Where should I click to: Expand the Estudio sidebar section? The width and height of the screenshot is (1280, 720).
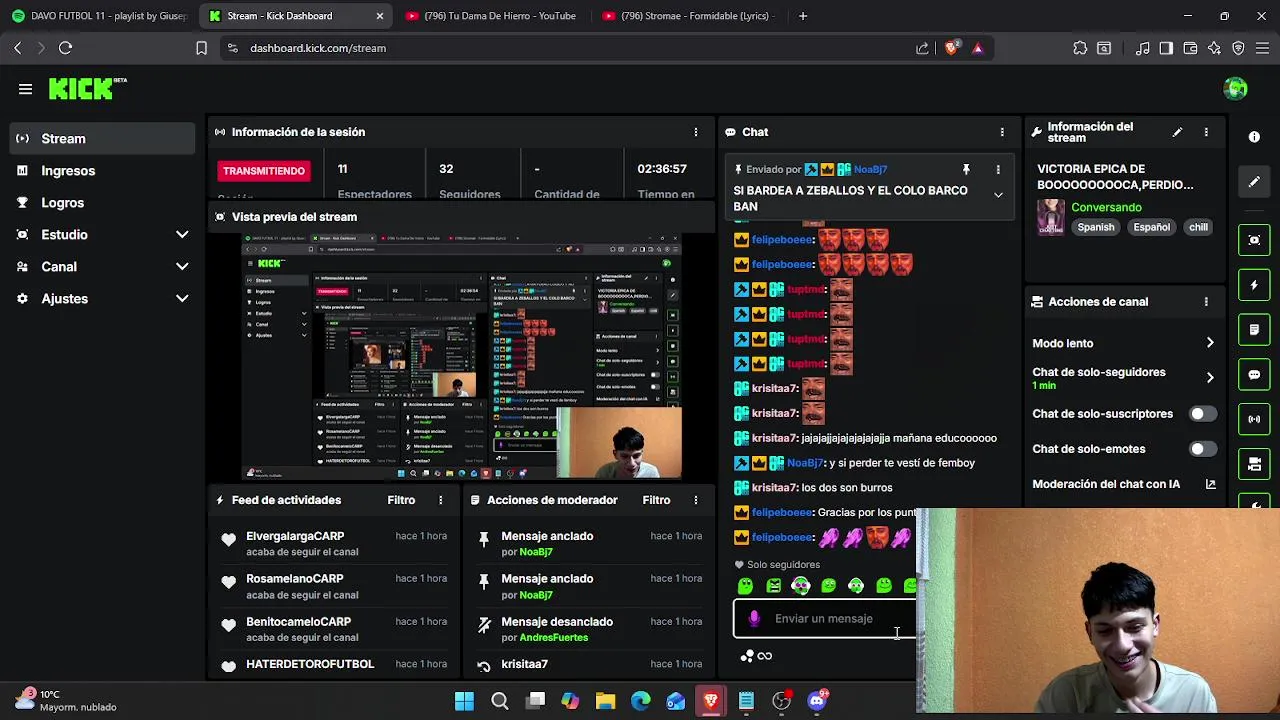182,235
